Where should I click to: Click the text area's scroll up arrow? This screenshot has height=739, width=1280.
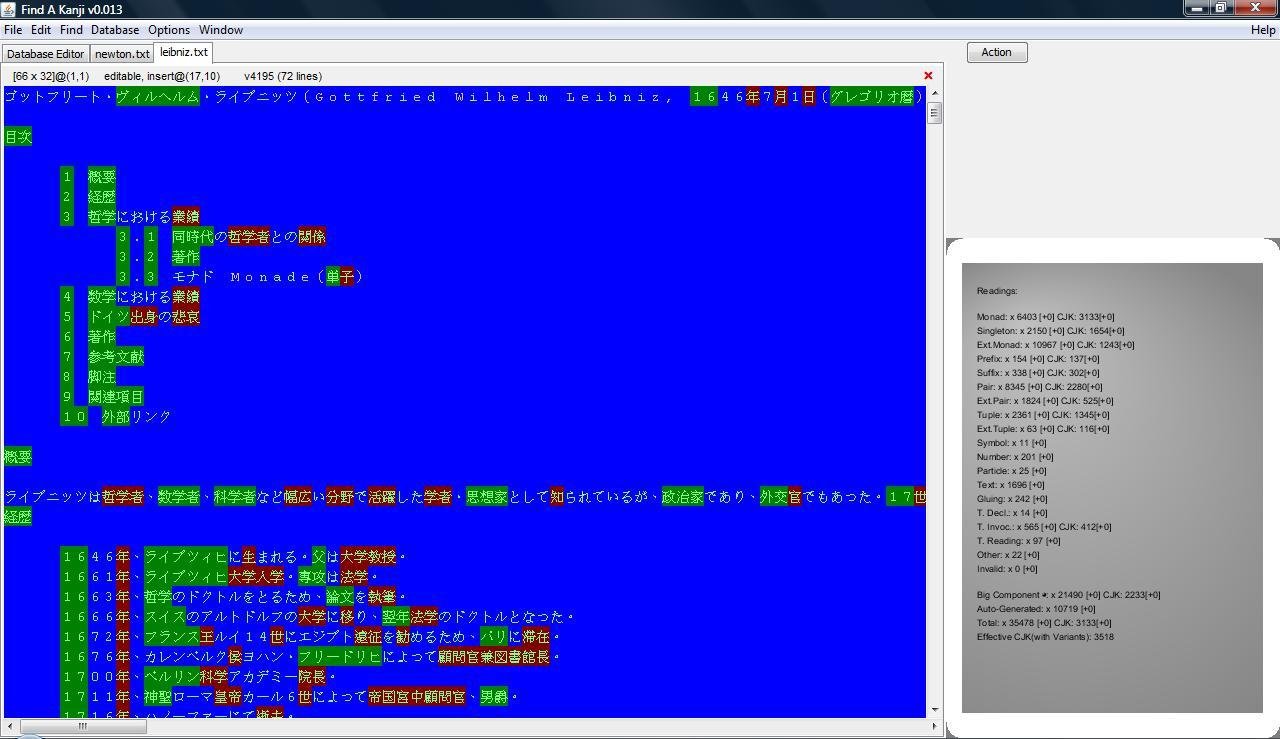tap(934, 93)
